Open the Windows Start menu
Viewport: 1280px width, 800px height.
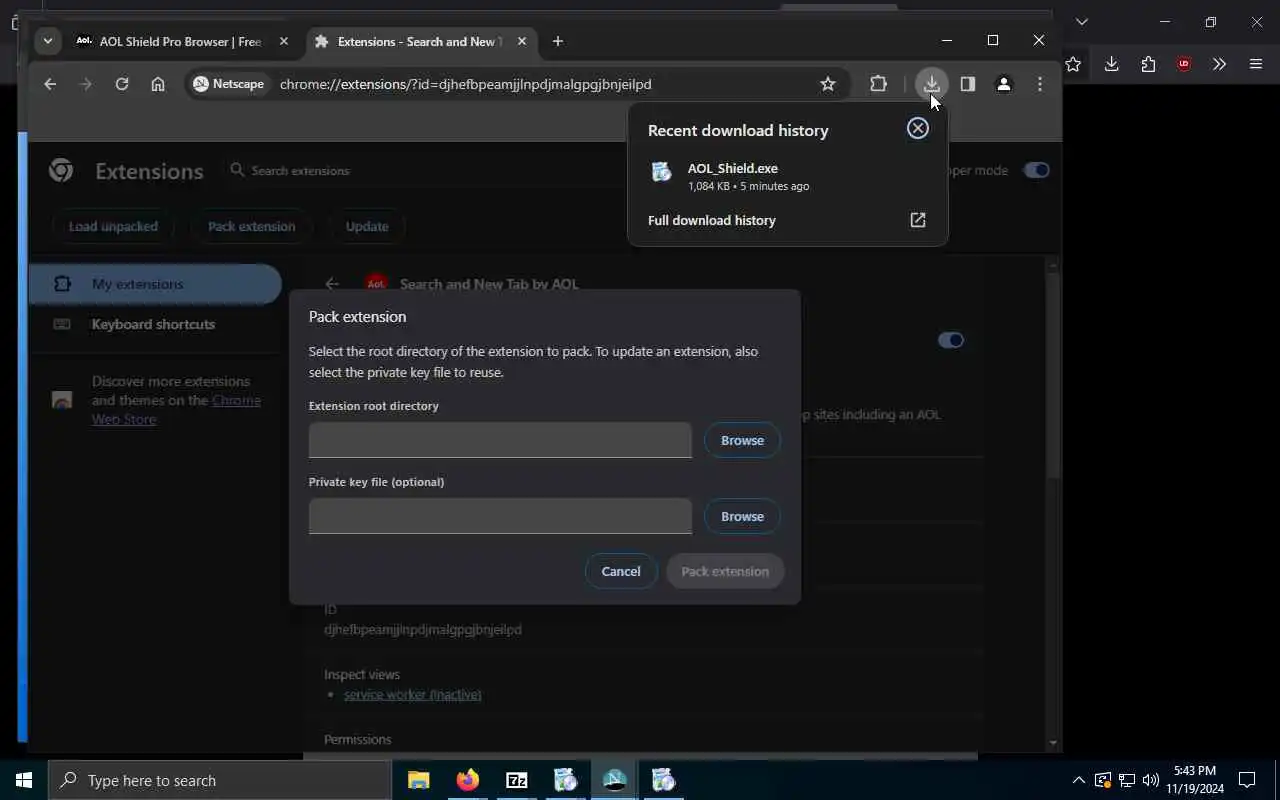pyautogui.click(x=24, y=780)
